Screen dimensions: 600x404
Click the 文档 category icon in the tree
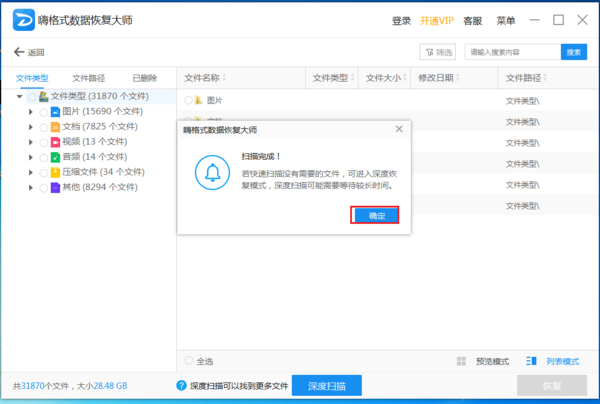(55, 127)
